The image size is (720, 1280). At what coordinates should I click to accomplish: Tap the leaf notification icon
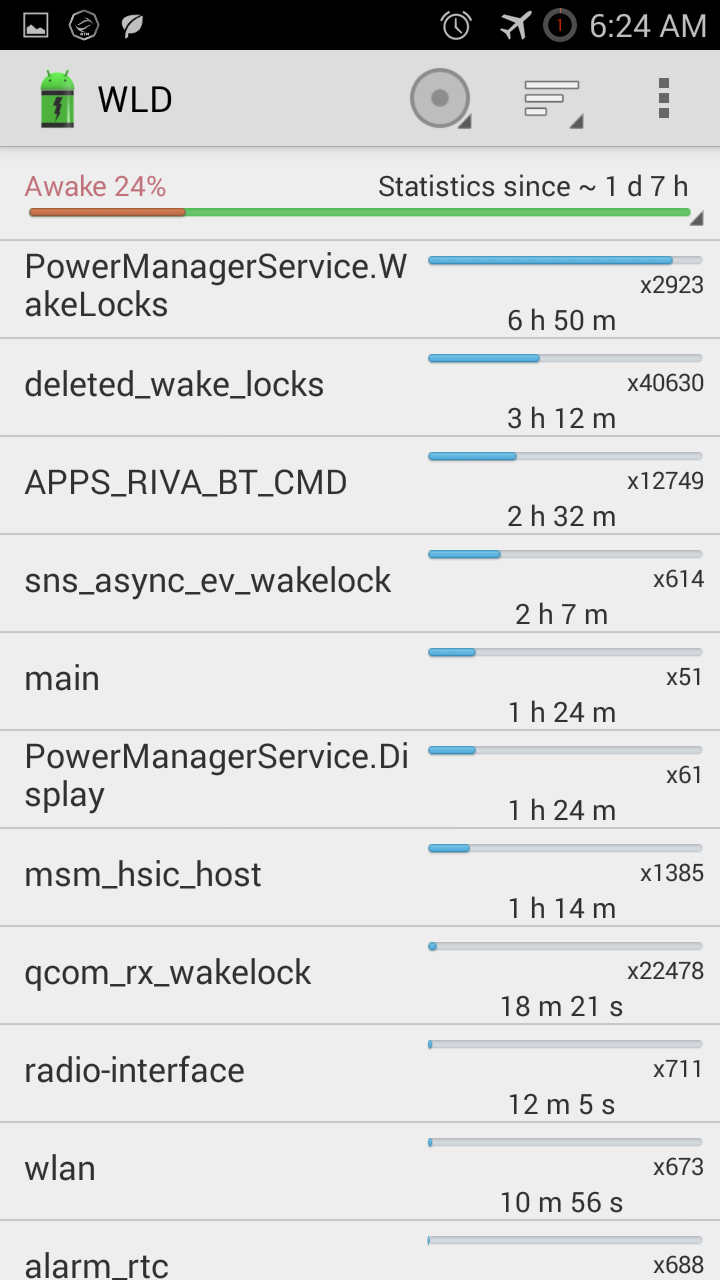click(x=131, y=25)
